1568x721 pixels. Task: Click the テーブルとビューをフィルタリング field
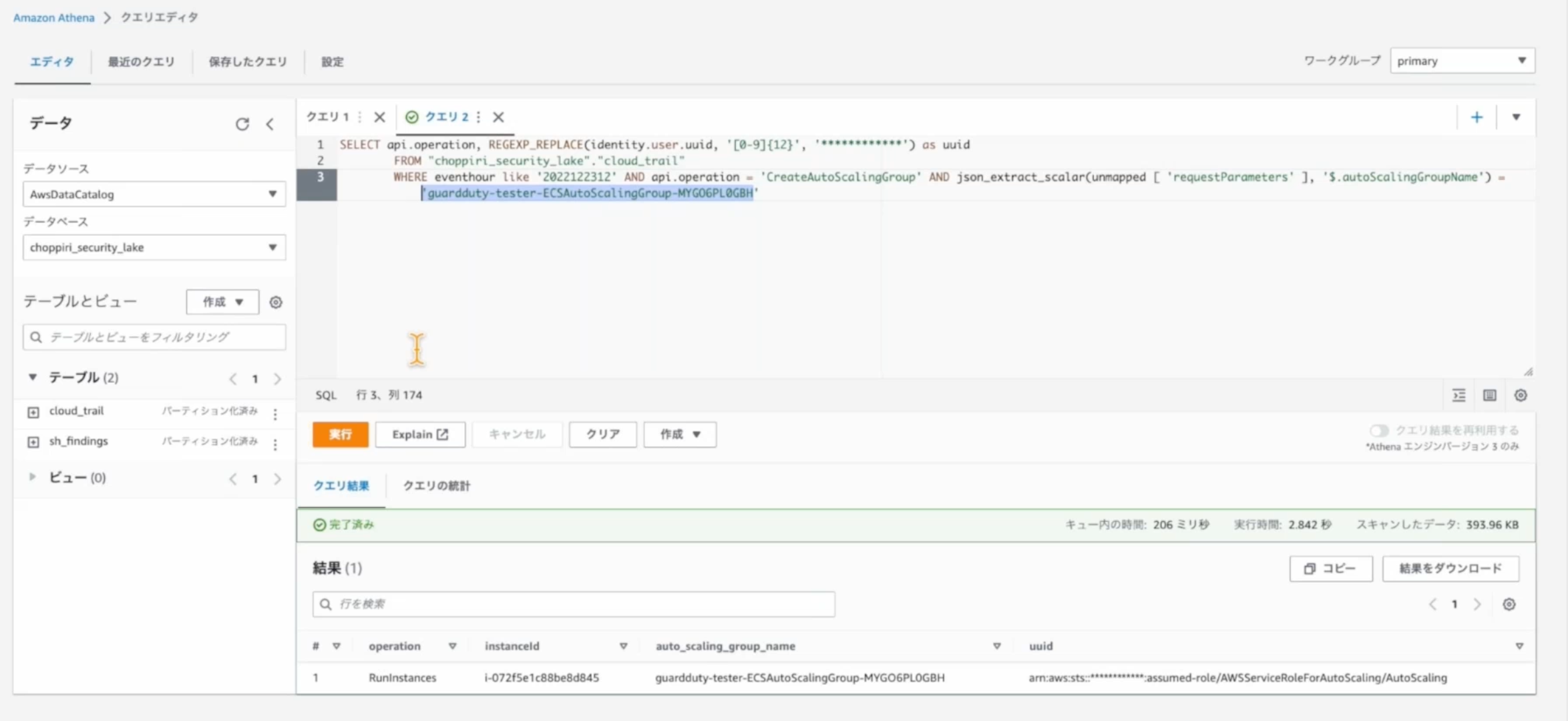pyautogui.click(x=154, y=337)
